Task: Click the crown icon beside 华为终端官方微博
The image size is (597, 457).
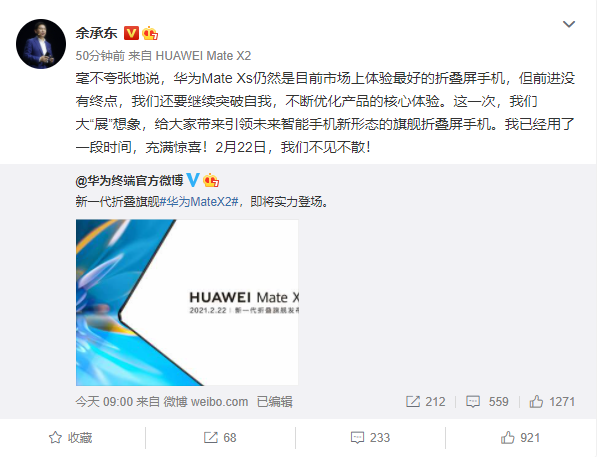Action: click(211, 180)
